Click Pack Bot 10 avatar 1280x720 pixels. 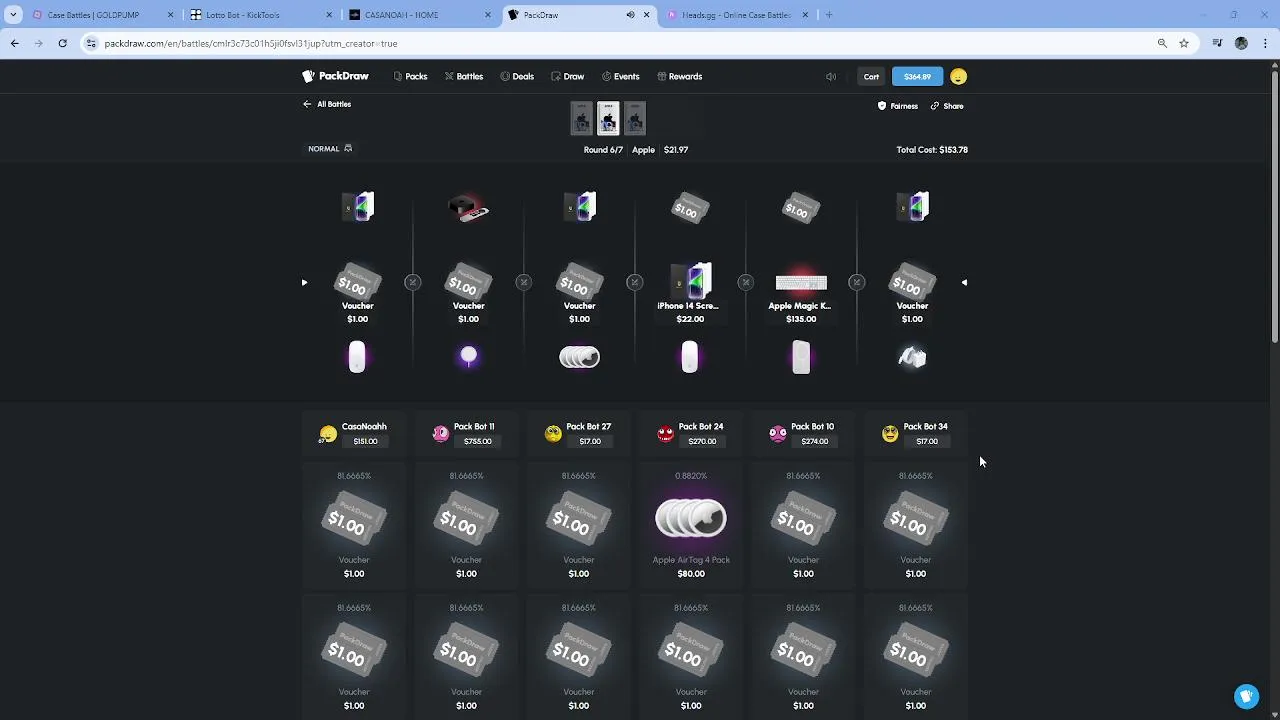(778, 434)
